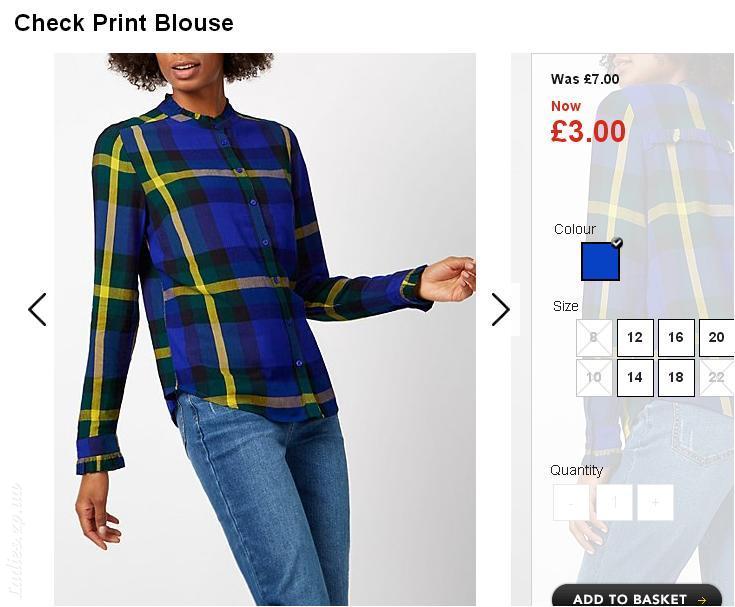Choose size 14
The width and height of the screenshot is (735, 607).
point(635,378)
